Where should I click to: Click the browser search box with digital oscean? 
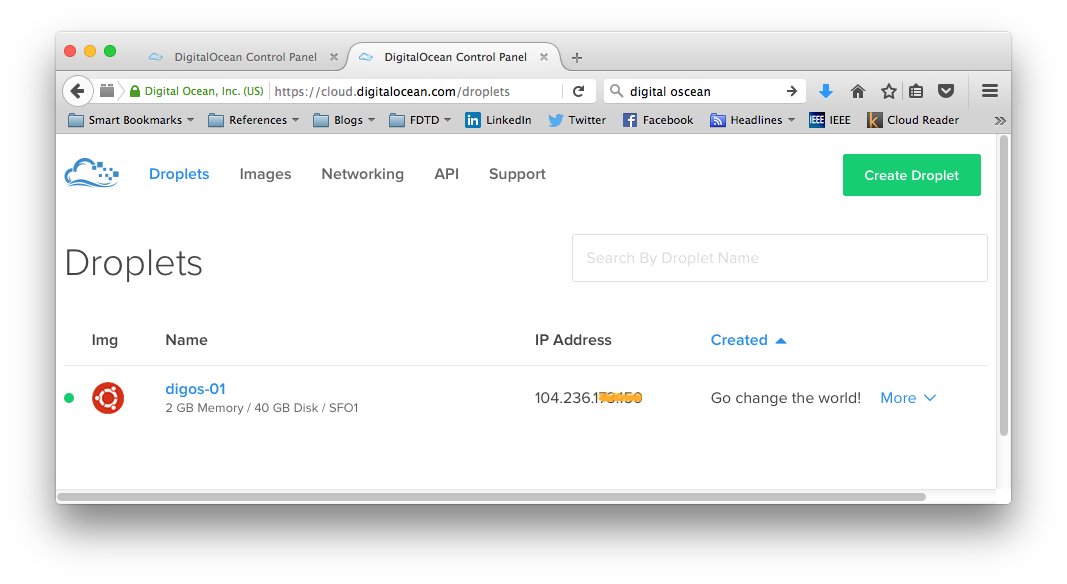pos(704,91)
